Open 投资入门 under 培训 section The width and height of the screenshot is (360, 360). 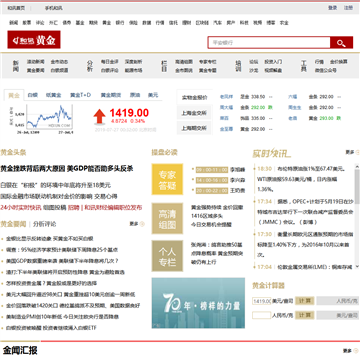[x=273, y=62]
